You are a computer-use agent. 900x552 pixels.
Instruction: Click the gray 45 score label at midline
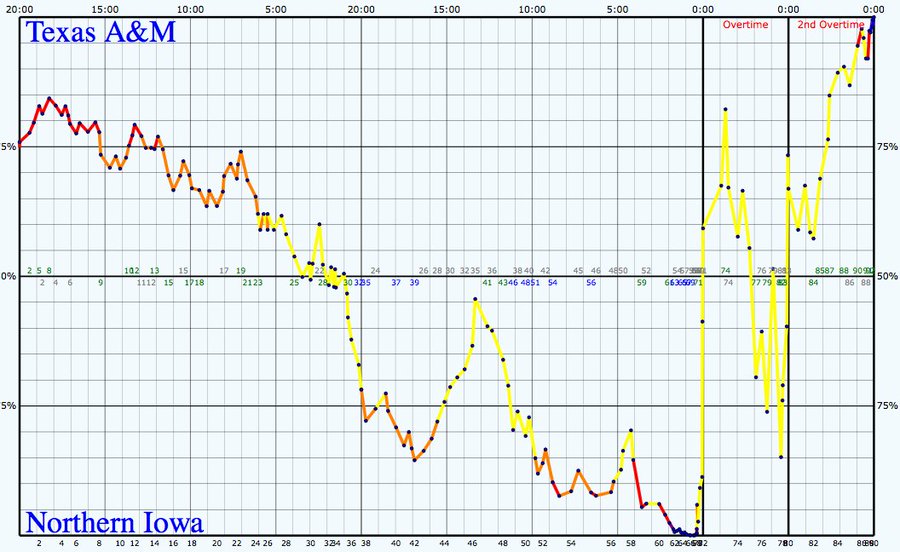tap(578, 270)
